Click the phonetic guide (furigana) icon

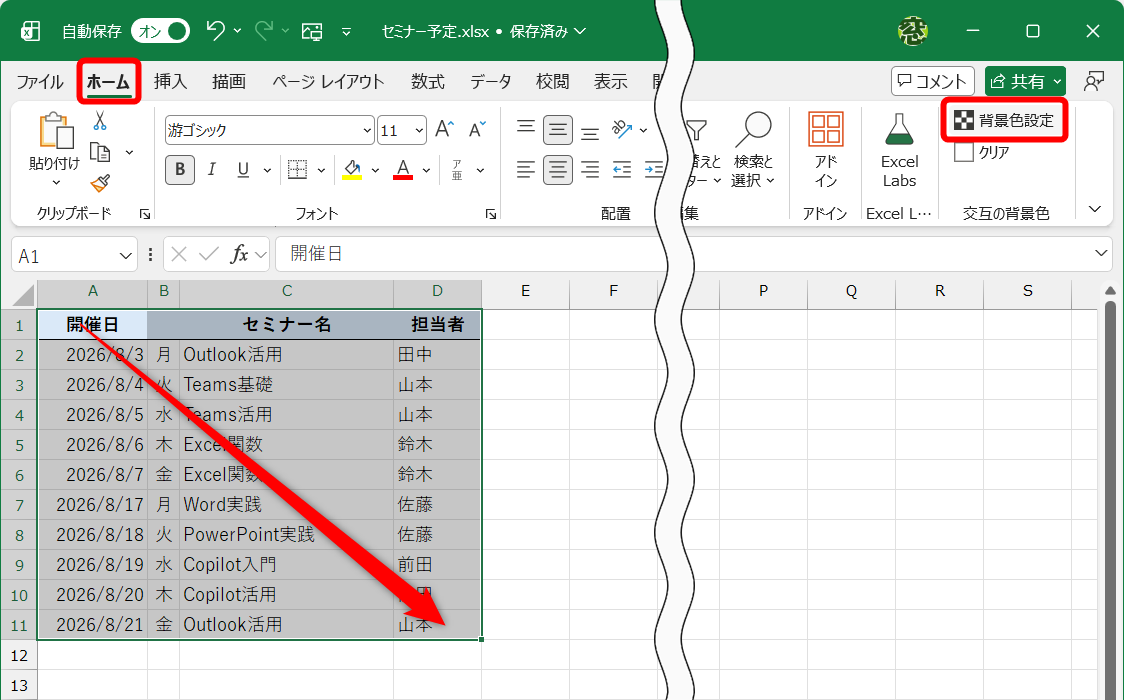coord(457,169)
